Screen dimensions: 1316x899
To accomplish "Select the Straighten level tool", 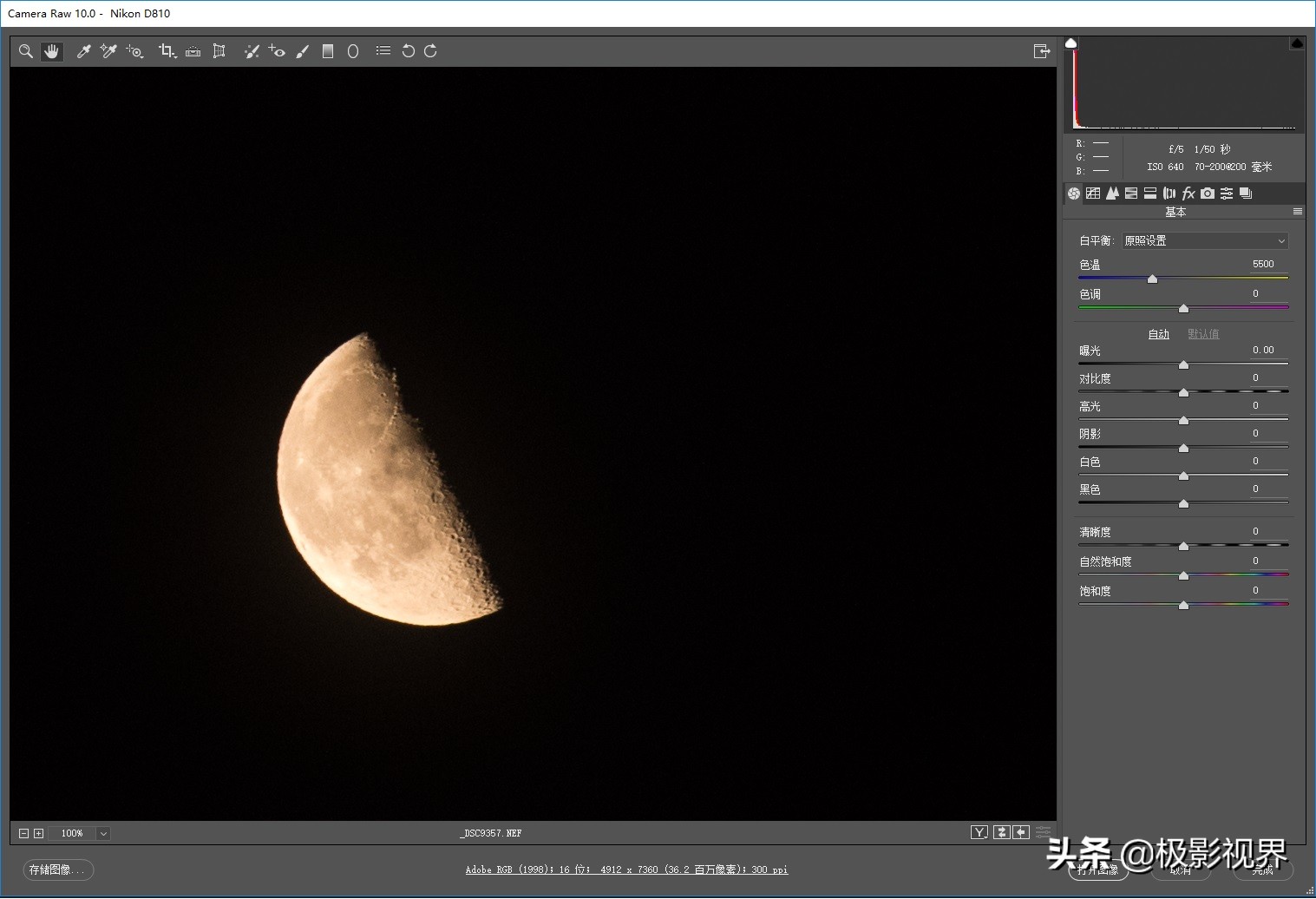I will pyautogui.click(x=193, y=52).
